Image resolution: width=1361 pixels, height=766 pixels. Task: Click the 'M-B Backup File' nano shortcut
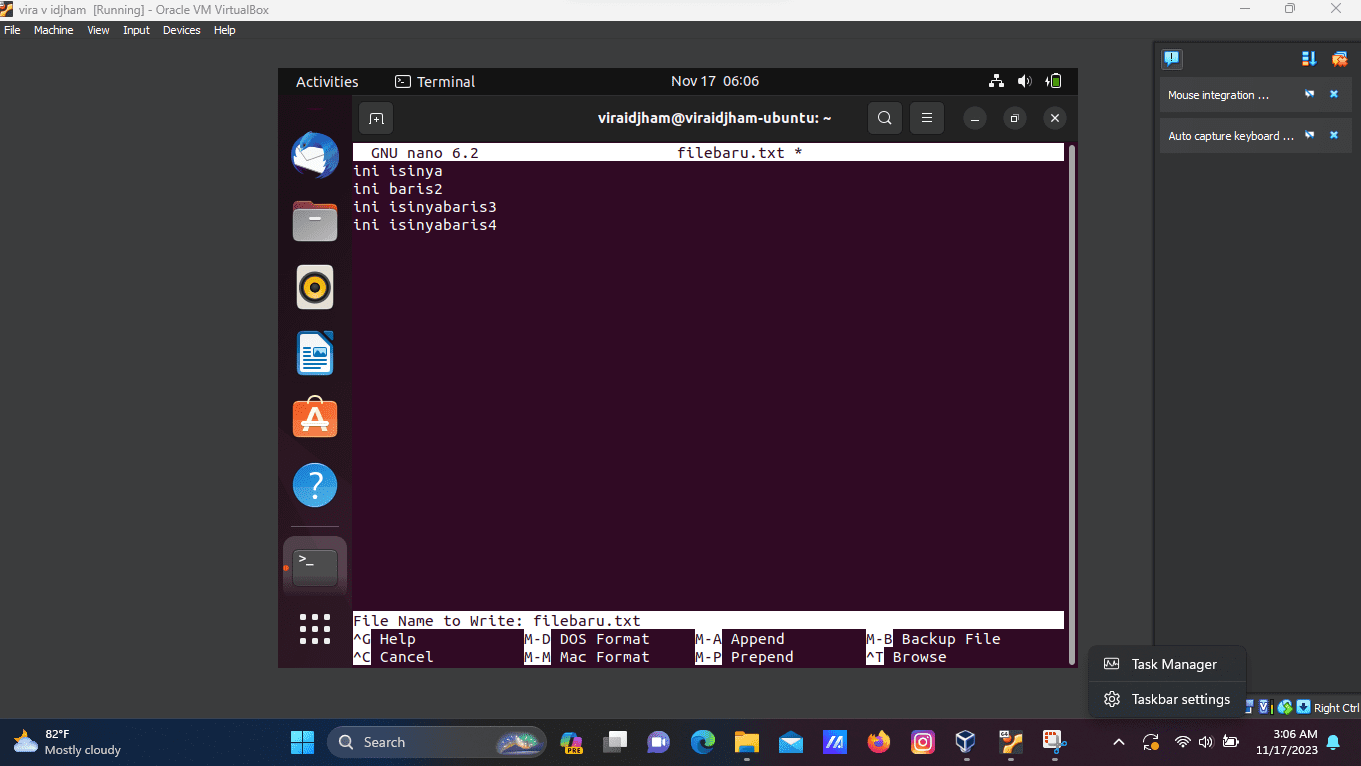coord(933,639)
